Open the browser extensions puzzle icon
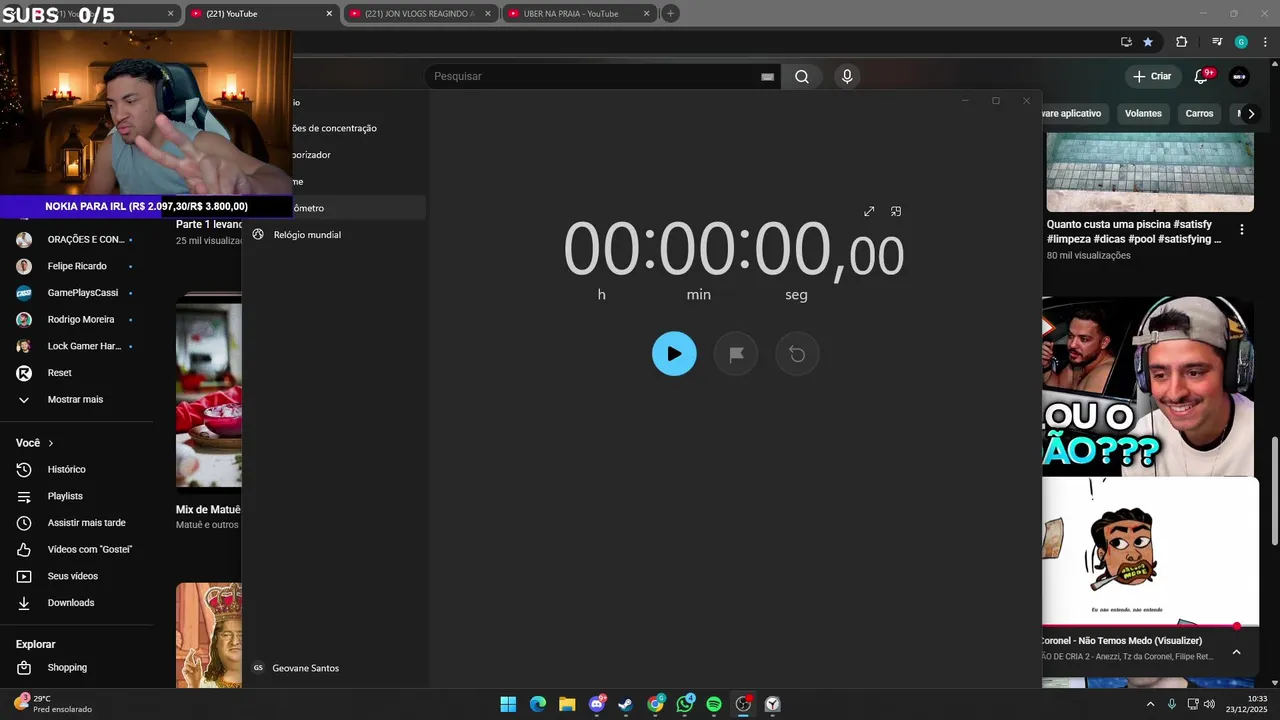Screen dimensions: 1280x720 (1181, 42)
